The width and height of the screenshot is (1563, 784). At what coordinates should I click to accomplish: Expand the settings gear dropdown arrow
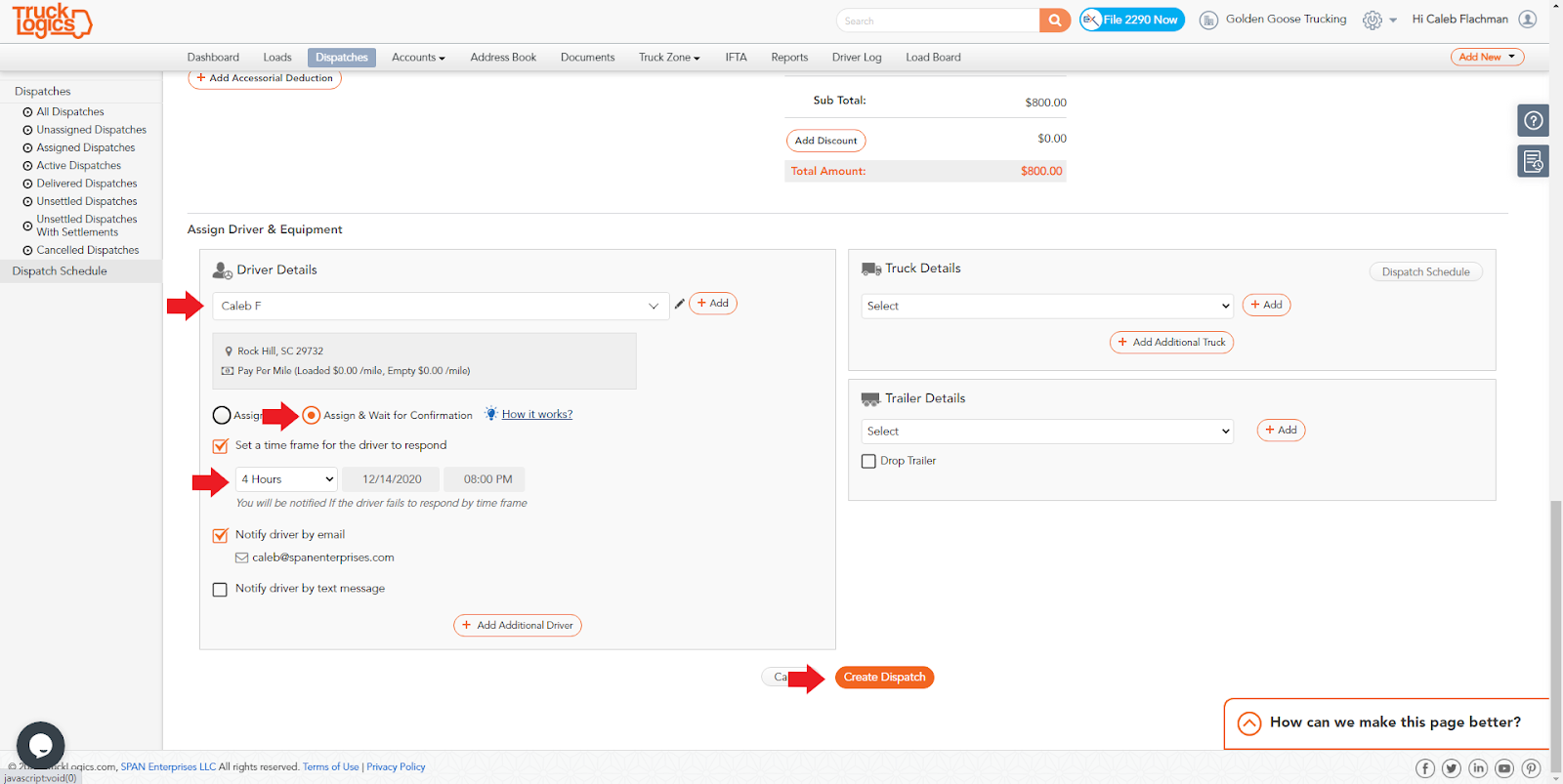coord(1393,21)
